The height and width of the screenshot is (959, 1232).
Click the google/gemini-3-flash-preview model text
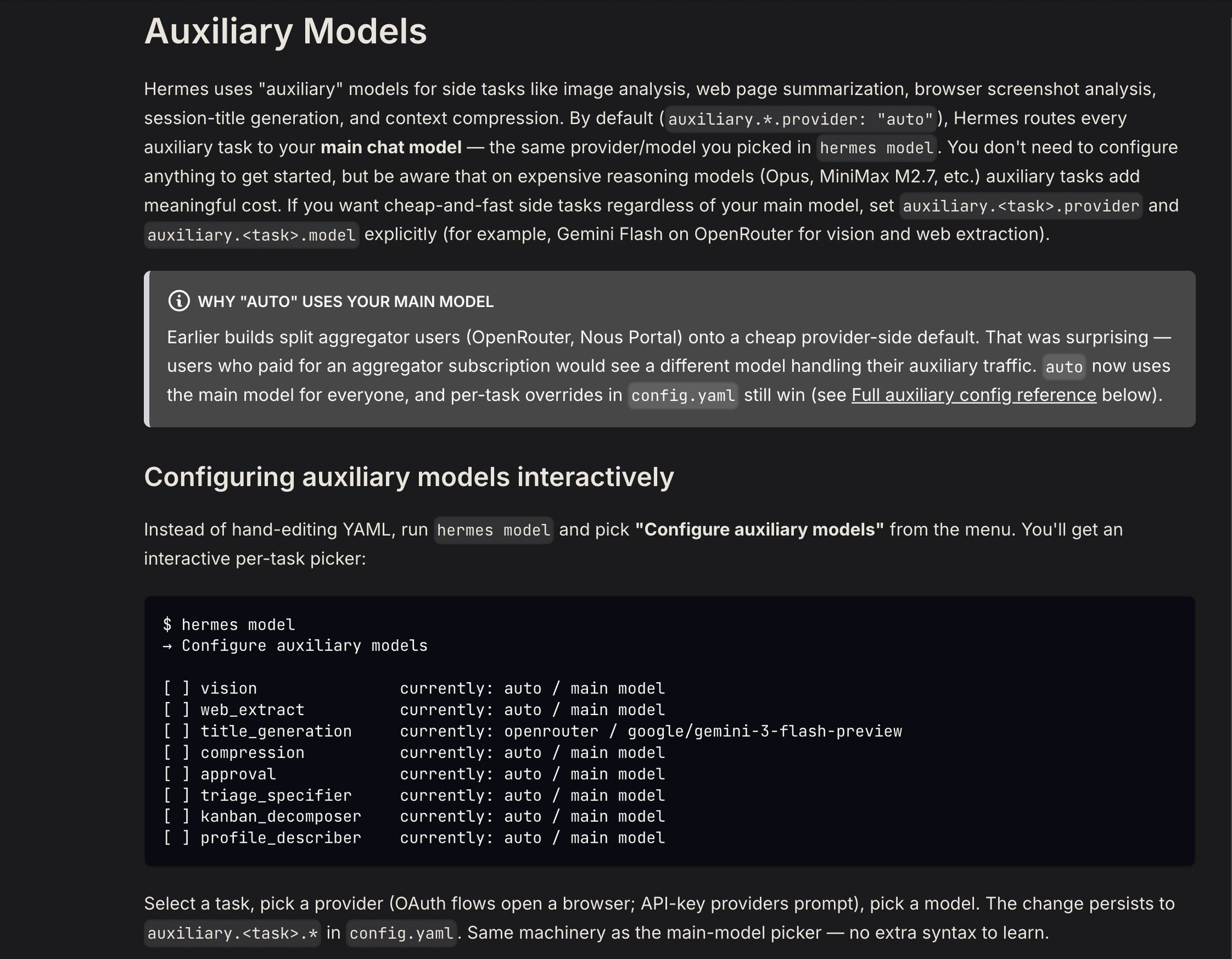pos(764,731)
